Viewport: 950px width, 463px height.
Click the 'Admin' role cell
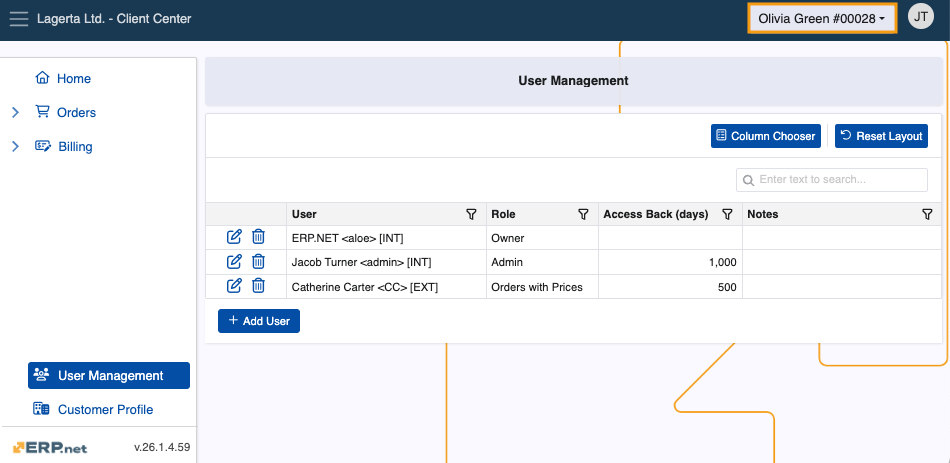pos(542,262)
